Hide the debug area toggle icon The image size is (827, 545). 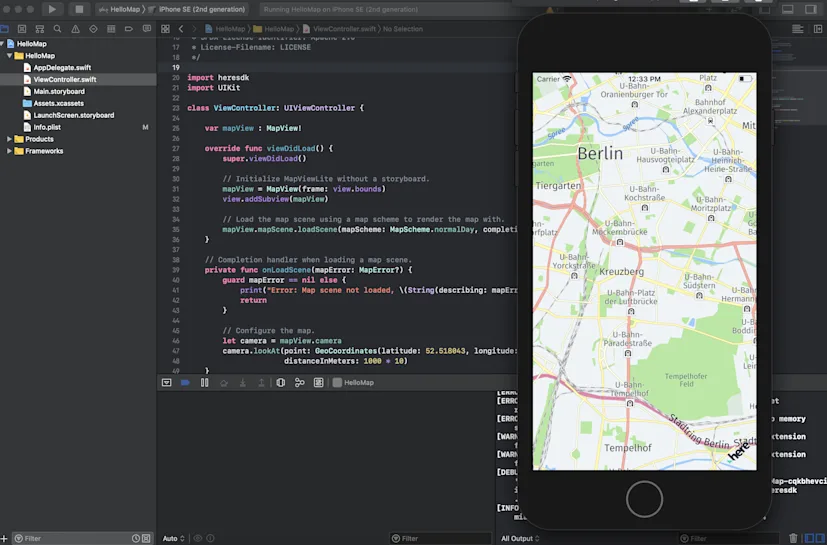(167, 383)
